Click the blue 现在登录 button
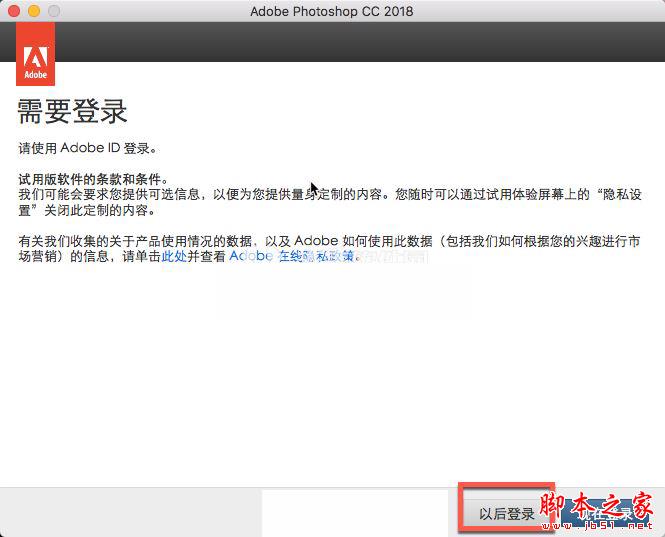The height and width of the screenshot is (537, 665). coord(606,513)
